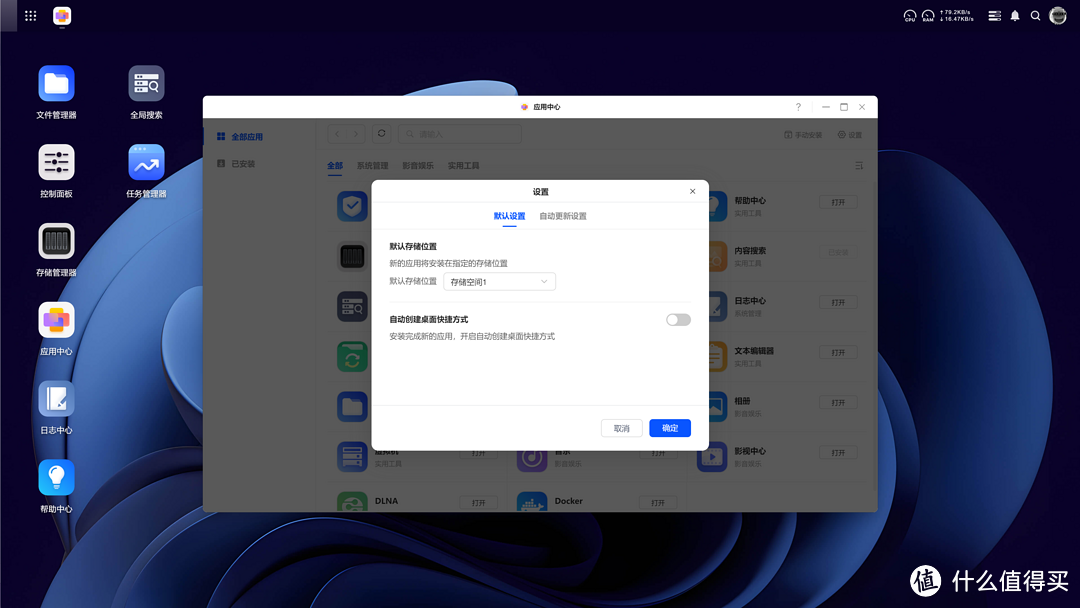Viewport: 1080px width, 608px height.
Task: Click the network speed readout in top bar
Action: pos(957,16)
